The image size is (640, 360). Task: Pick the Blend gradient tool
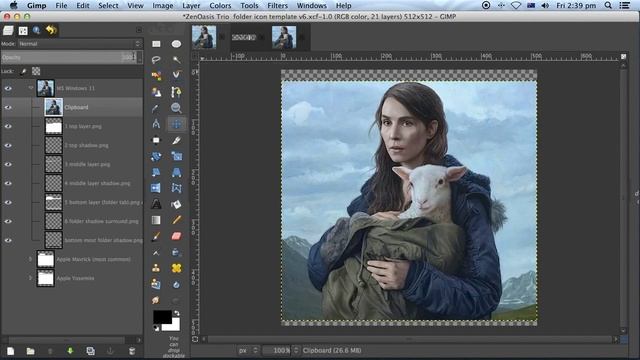[156, 220]
